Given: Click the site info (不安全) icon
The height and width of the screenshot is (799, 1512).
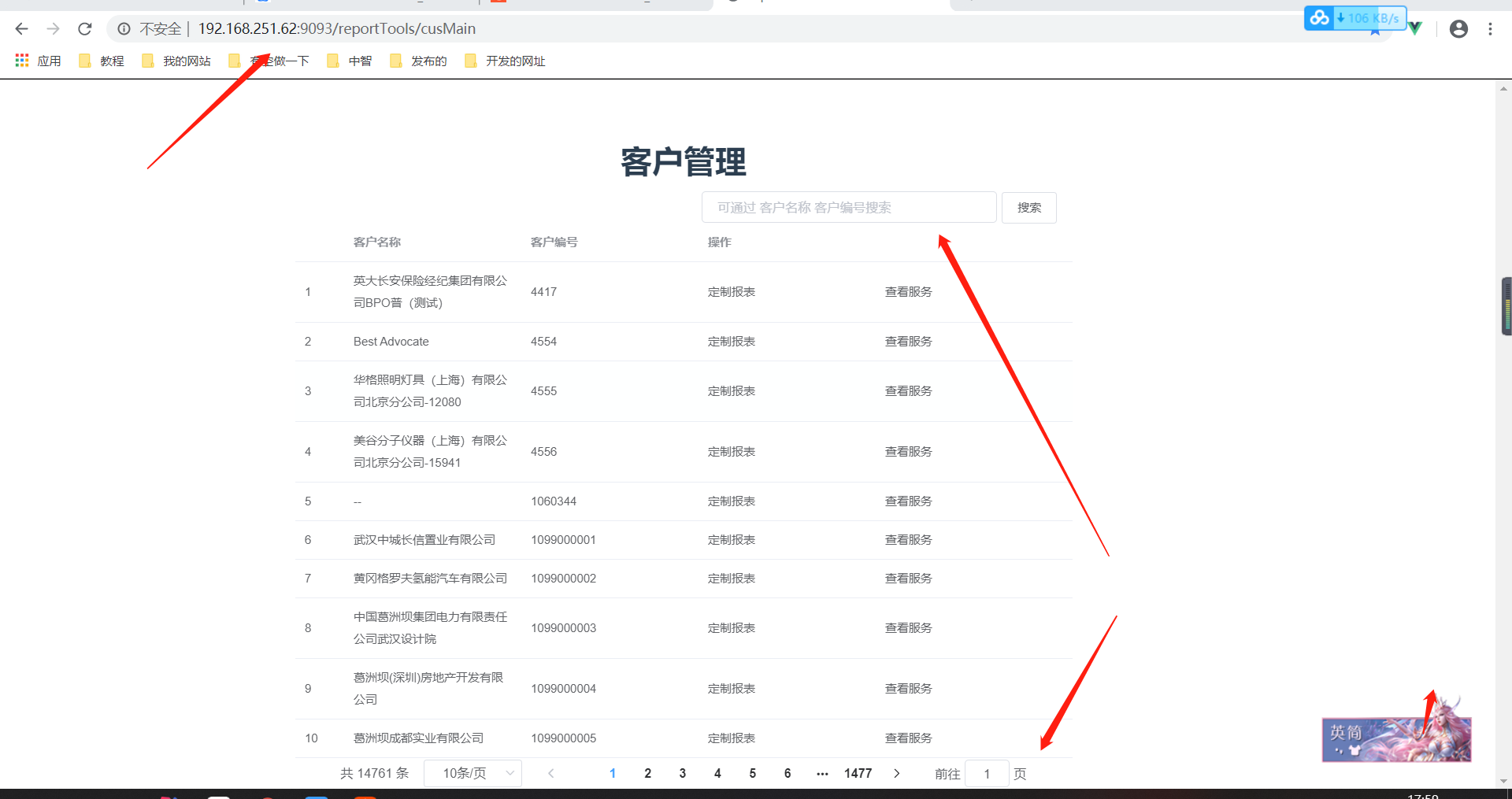Looking at the screenshot, I should pyautogui.click(x=124, y=29).
